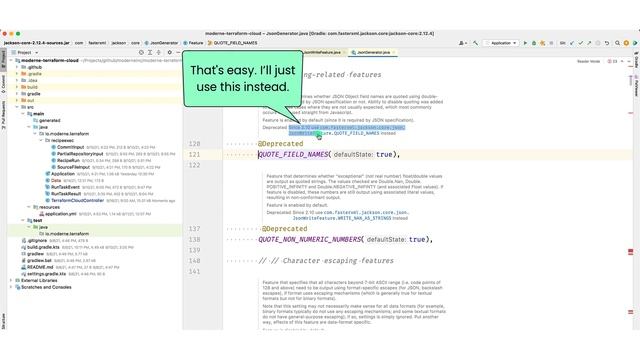This screenshot has width=640, height=360.
Task: Open the Commit tool window
Action: coord(3,84)
